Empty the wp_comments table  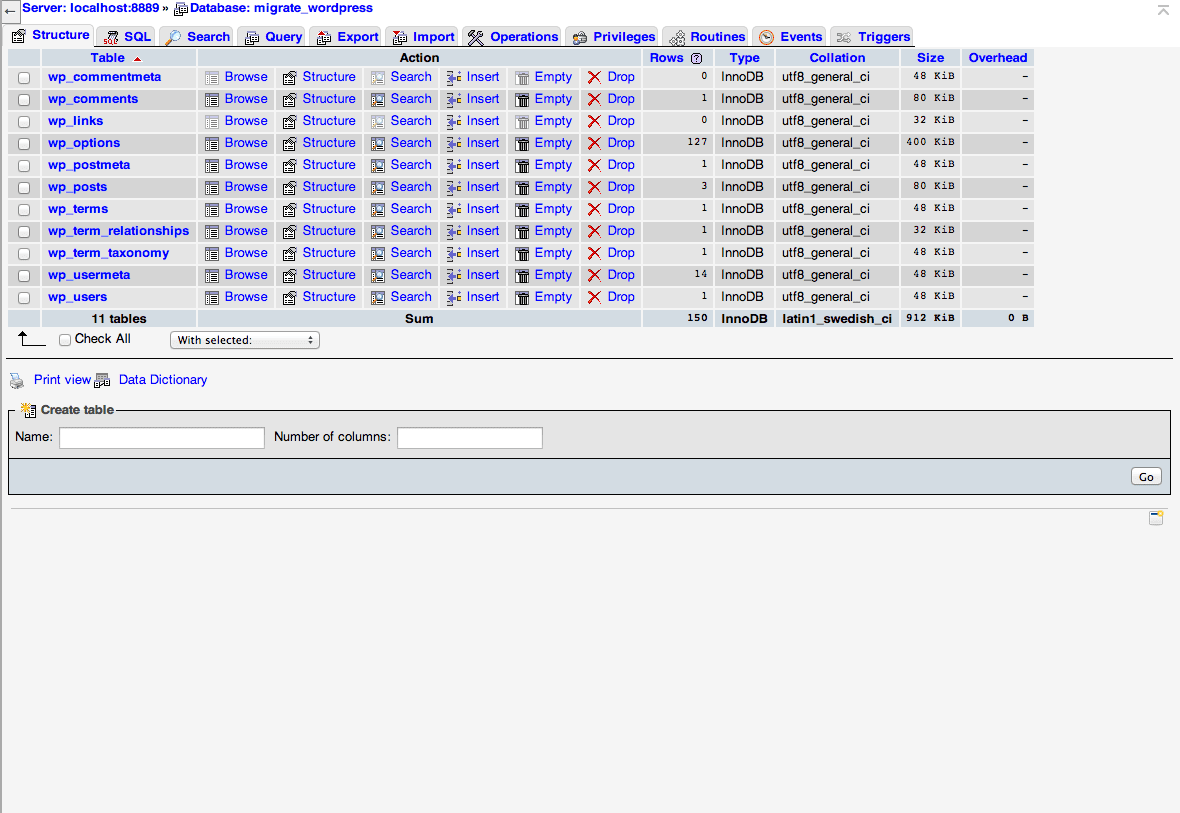click(x=552, y=98)
